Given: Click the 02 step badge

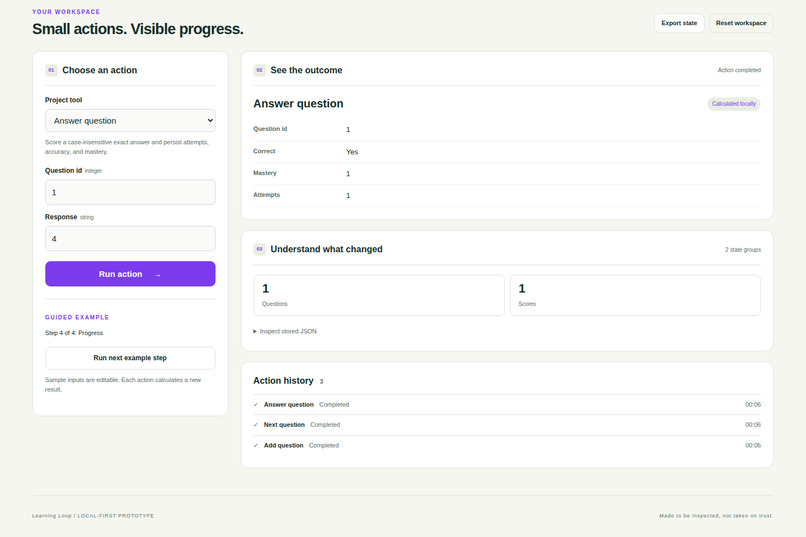Looking at the screenshot, I should tap(259, 70).
